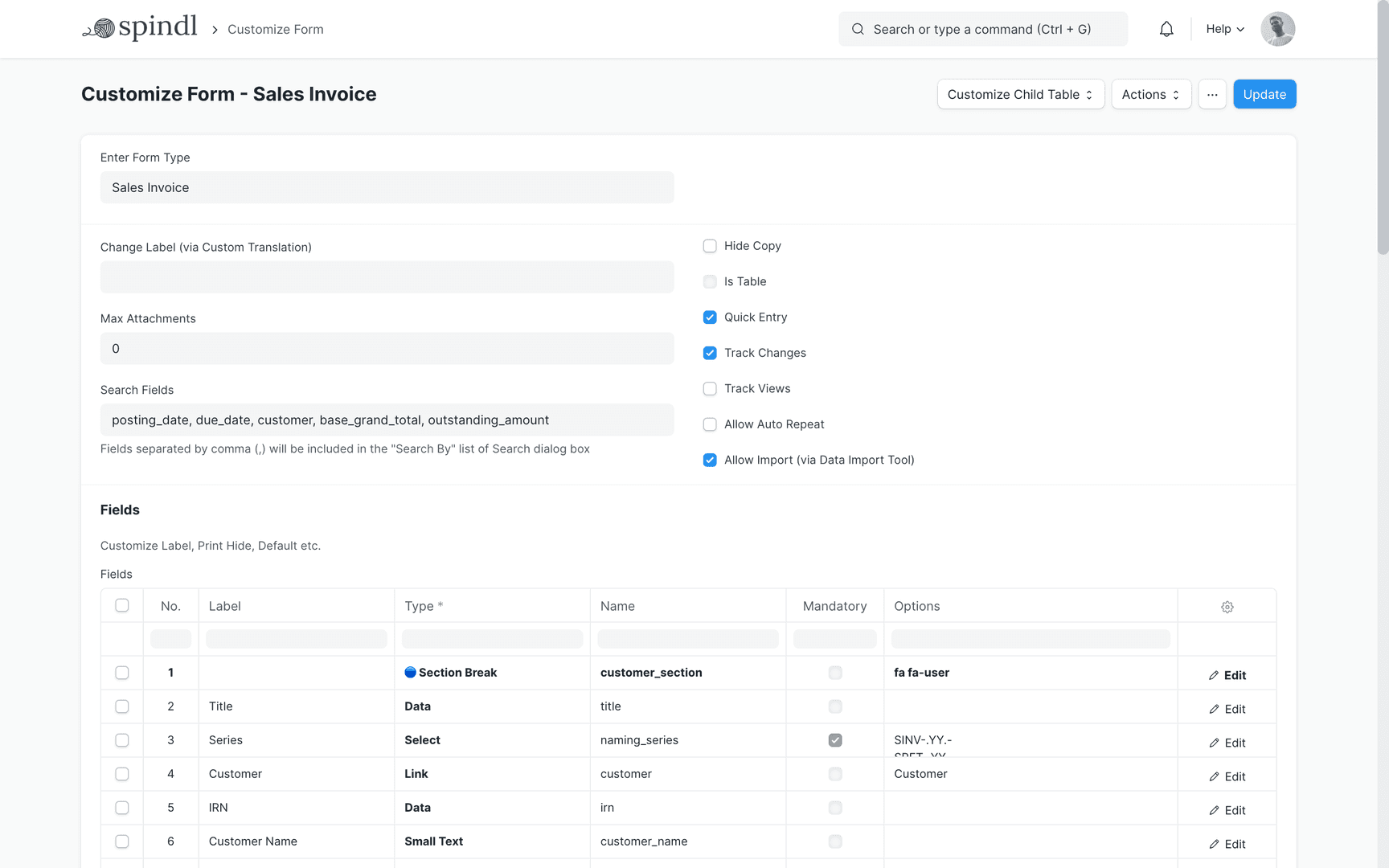Open the Actions dropdown

(x=1151, y=94)
